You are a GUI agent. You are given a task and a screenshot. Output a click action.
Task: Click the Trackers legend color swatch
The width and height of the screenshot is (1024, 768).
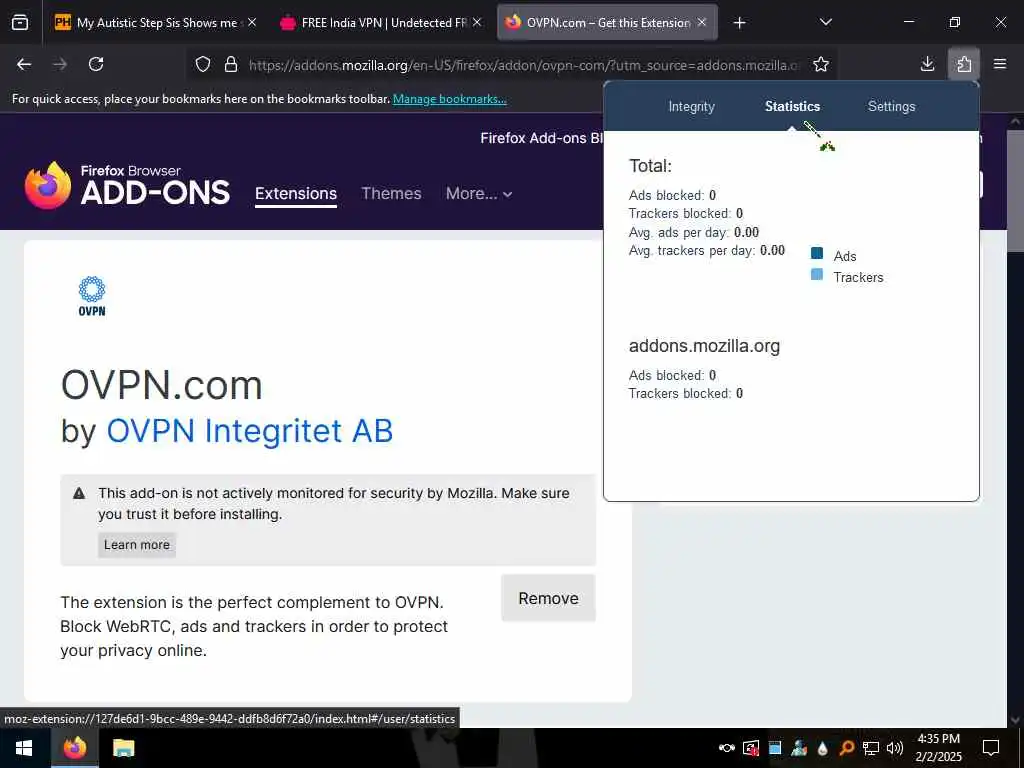click(x=816, y=274)
